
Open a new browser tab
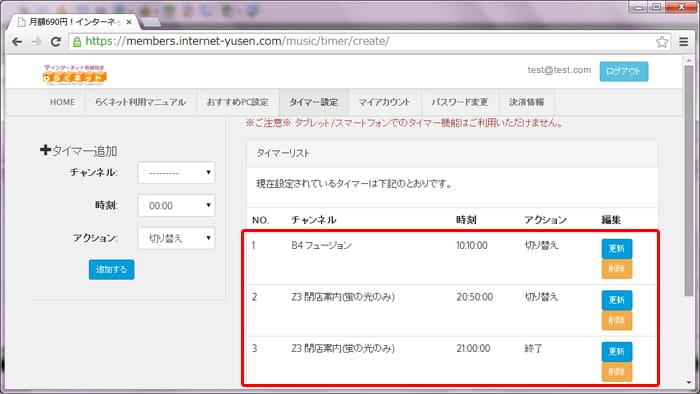[150, 21]
